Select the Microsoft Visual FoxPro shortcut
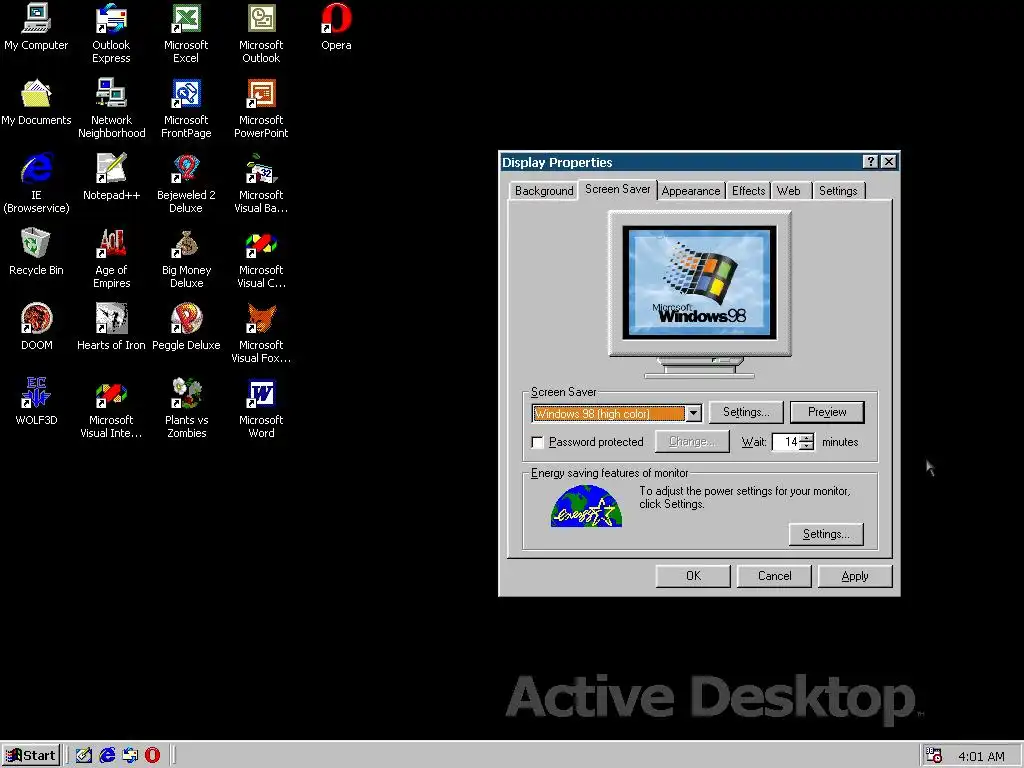 coord(261,333)
